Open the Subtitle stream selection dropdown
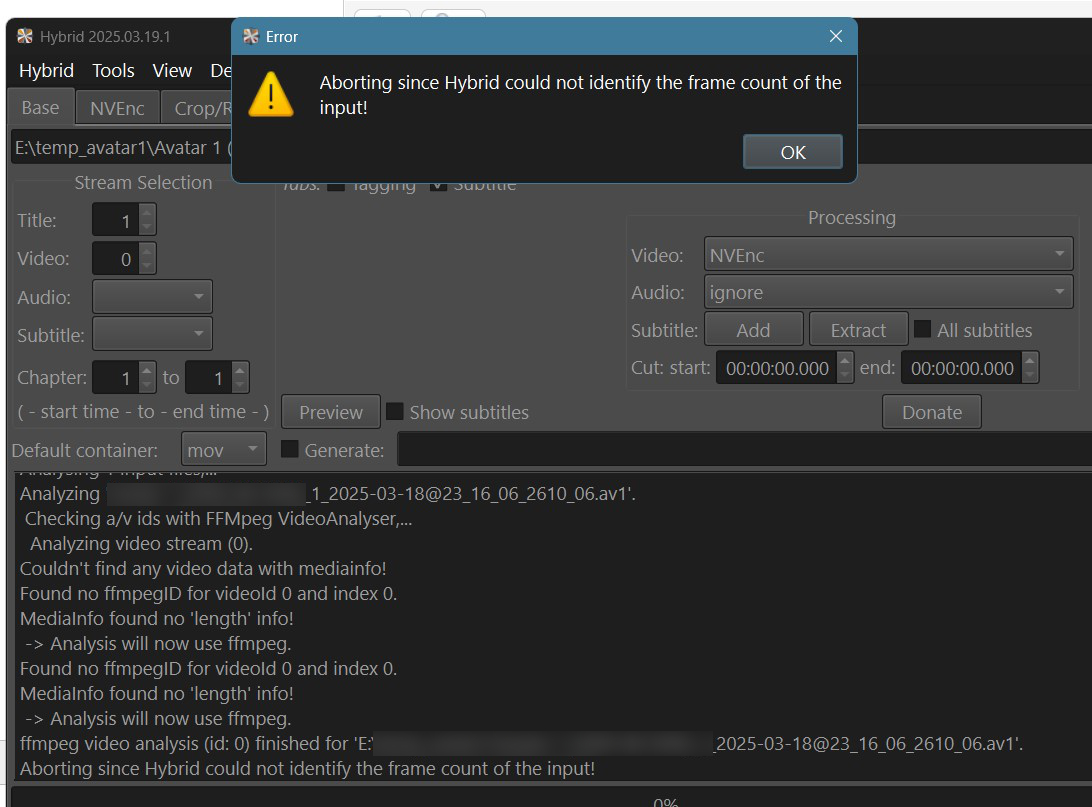Screen dimensions: 1092x807 152,334
